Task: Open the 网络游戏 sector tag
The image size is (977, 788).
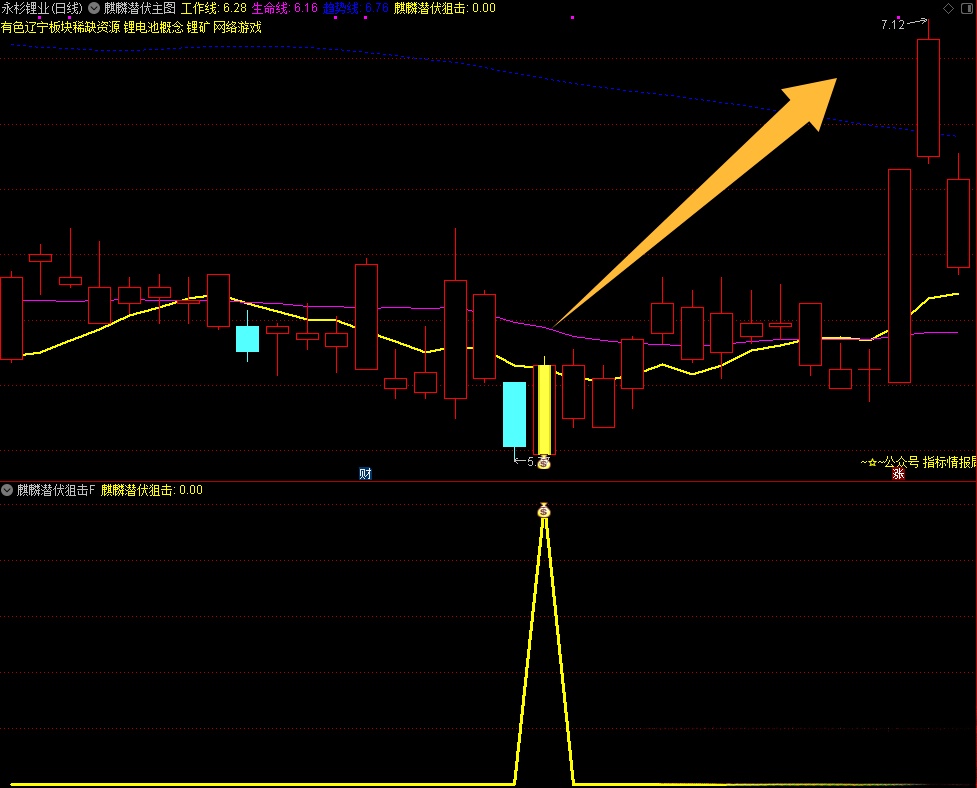Action: tap(238, 27)
